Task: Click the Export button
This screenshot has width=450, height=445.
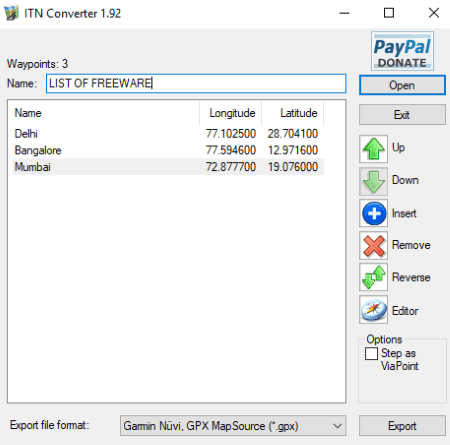Action: click(402, 426)
